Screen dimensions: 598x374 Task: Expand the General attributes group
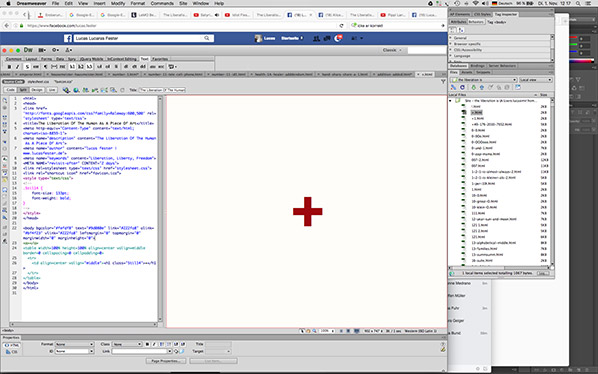(x=450, y=38)
